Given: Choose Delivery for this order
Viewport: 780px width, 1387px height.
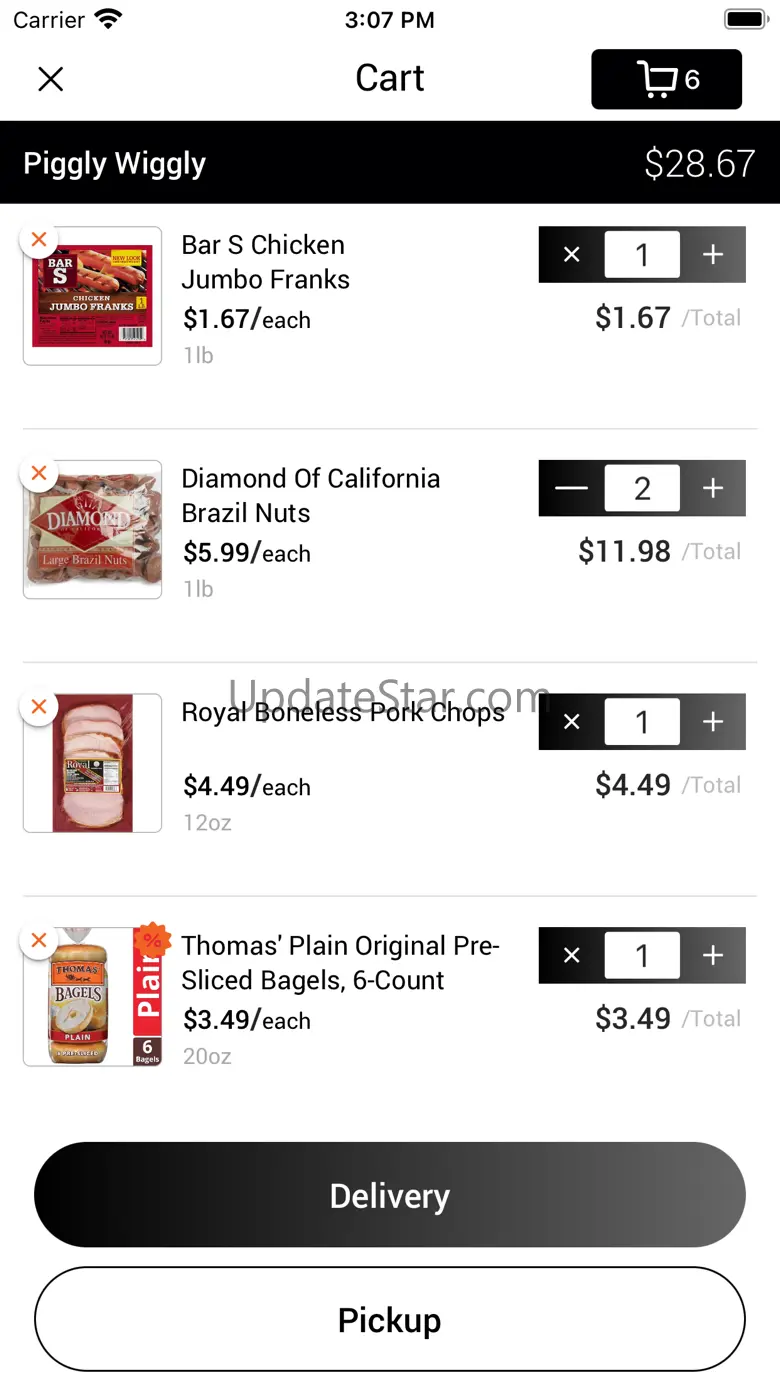Looking at the screenshot, I should tap(390, 1195).
